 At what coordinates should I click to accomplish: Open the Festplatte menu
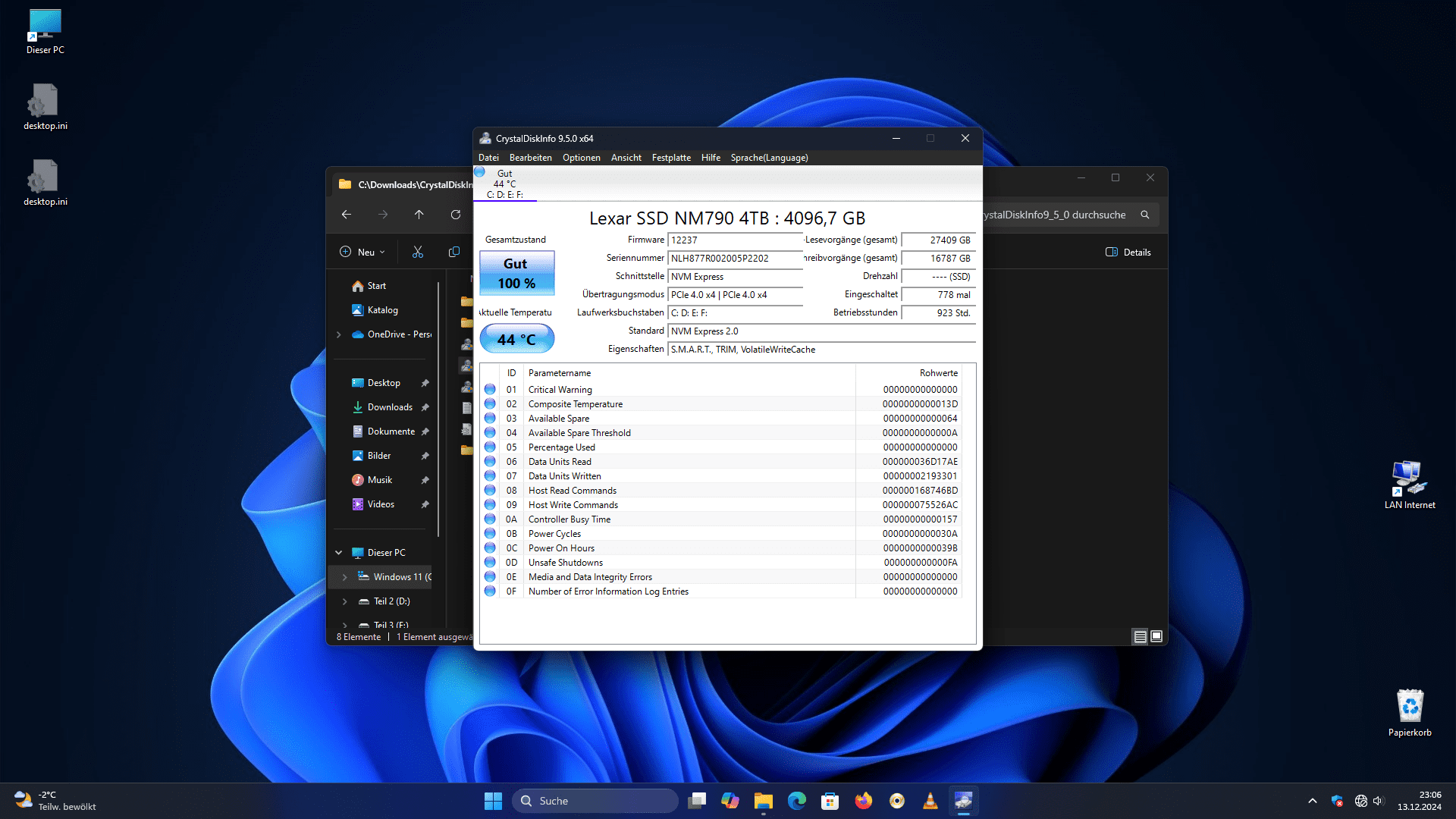[x=670, y=158]
